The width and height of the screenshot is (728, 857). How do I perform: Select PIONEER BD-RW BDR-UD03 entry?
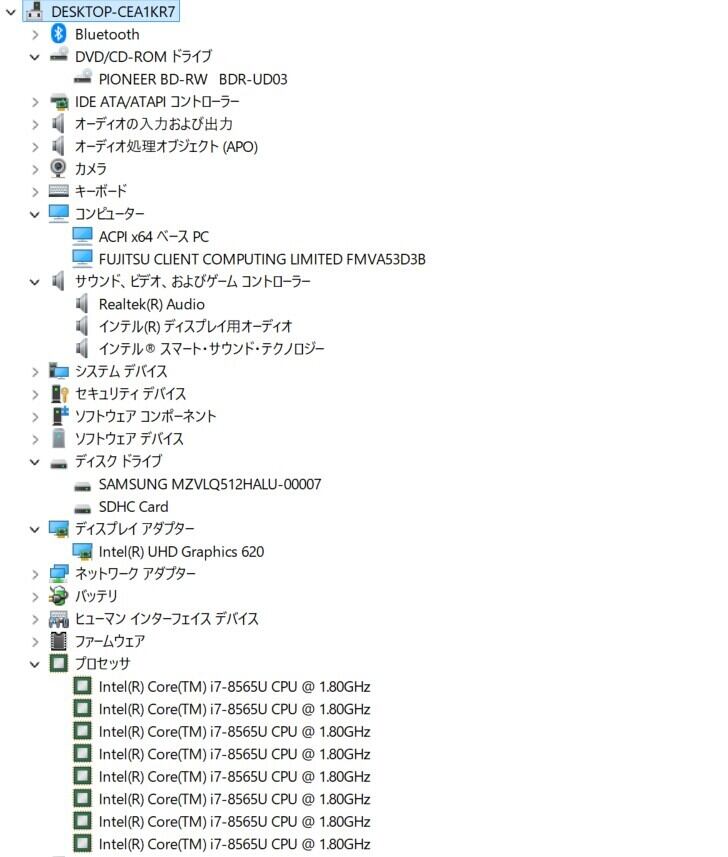[x=193, y=79]
